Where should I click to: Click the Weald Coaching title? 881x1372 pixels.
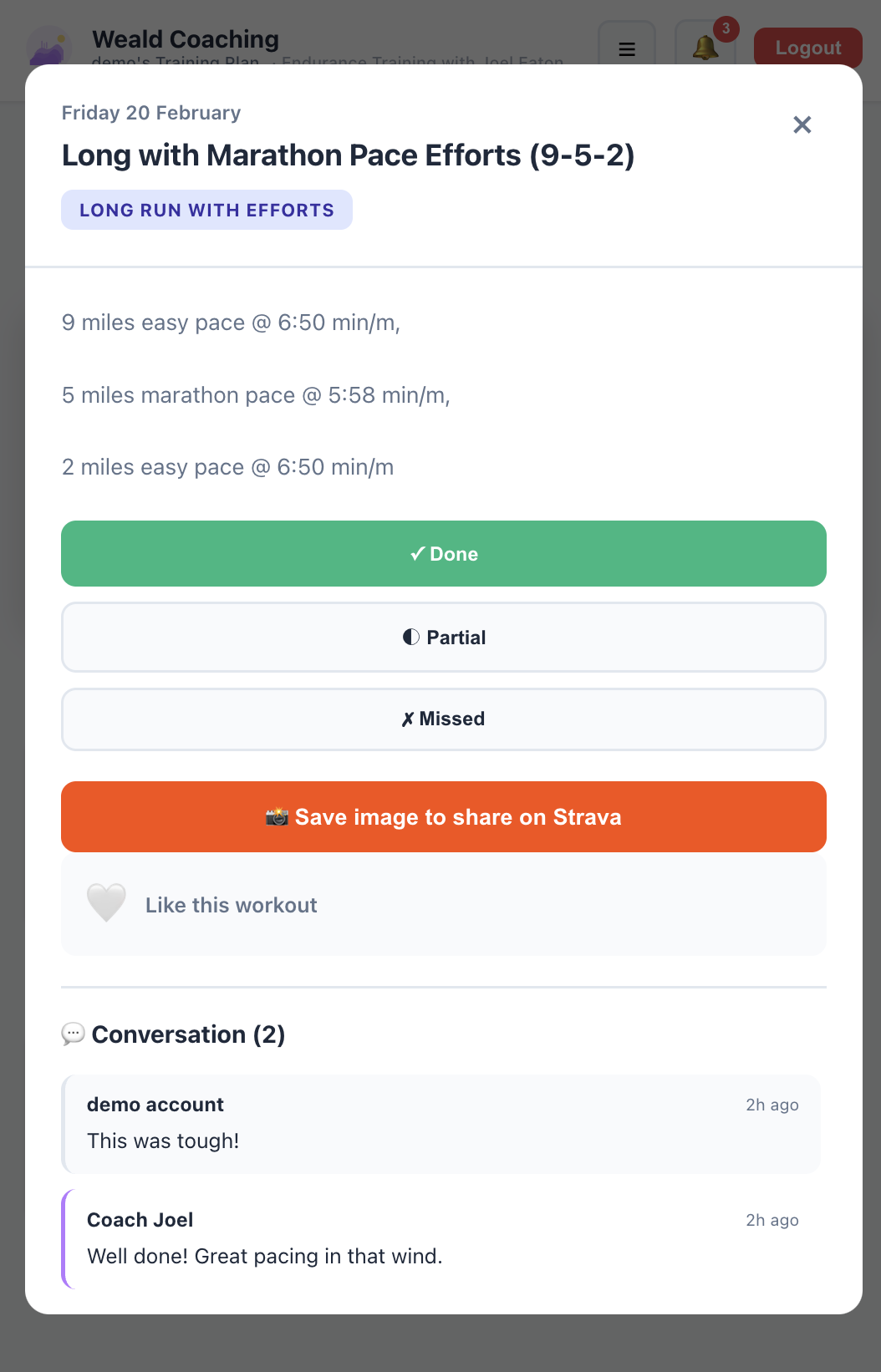pos(186,39)
